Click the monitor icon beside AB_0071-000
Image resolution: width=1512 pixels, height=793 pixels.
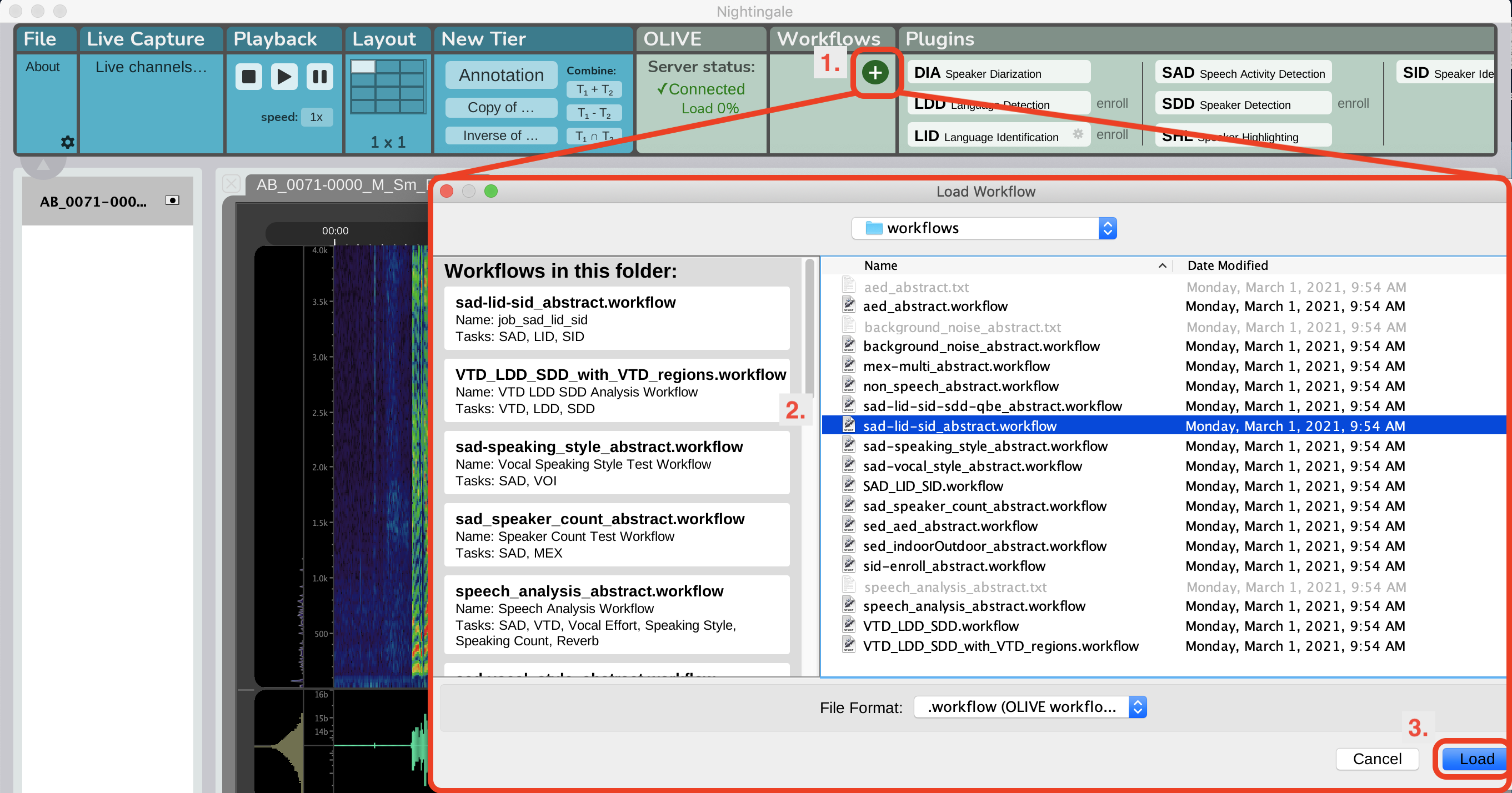coord(173,200)
